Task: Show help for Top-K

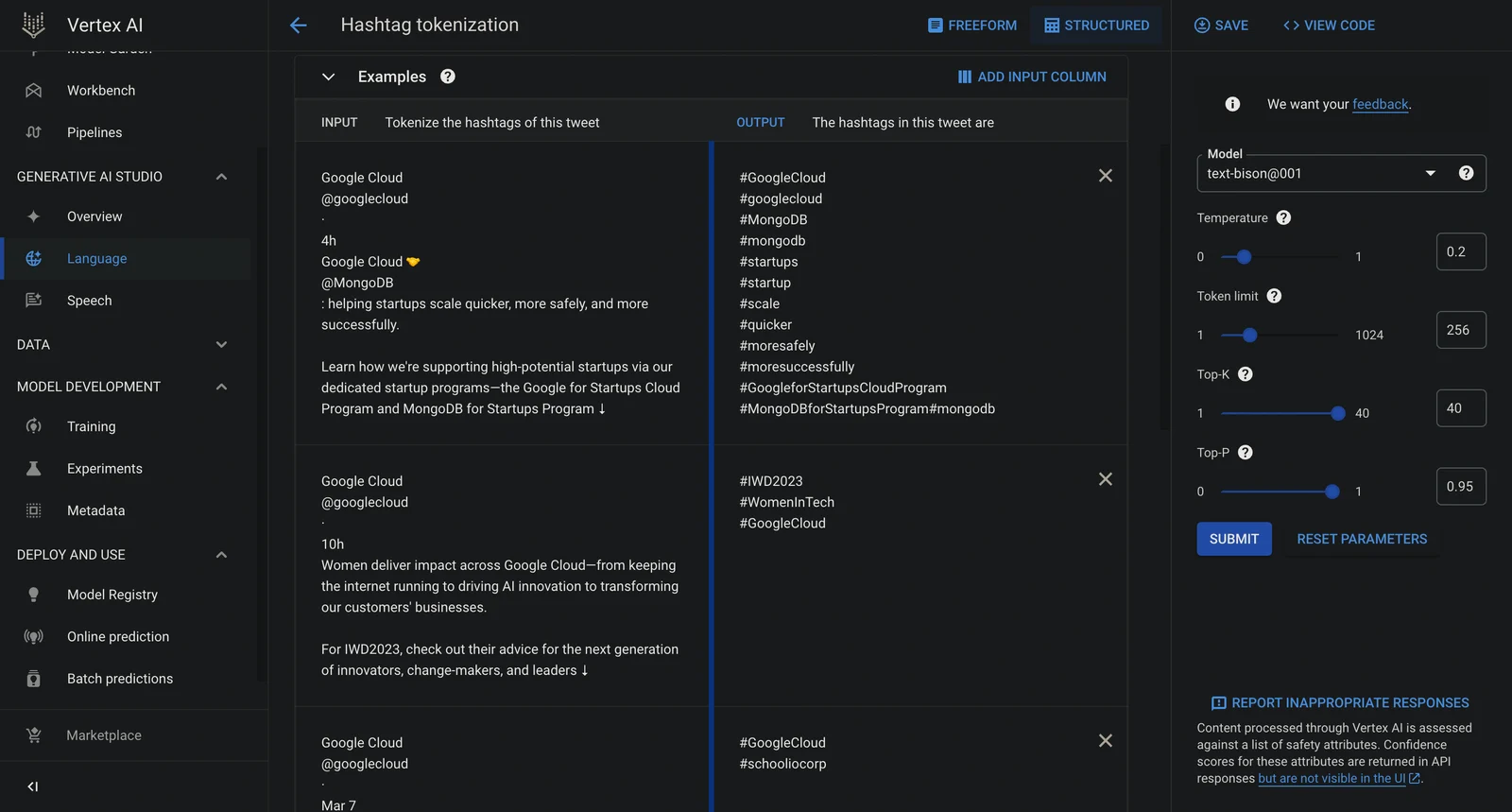Action: (x=1246, y=374)
